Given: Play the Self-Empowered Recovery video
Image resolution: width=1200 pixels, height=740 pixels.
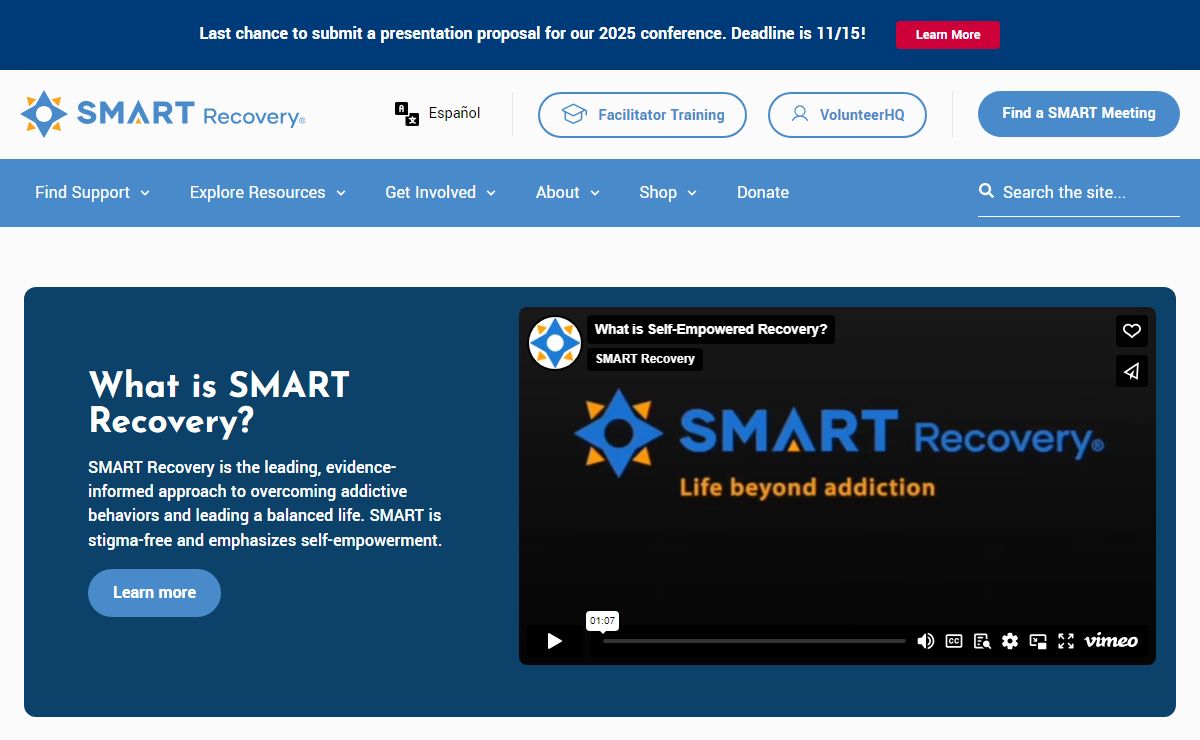Looking at the screenshot, I should pyautogui.click(x=555, y=641).
